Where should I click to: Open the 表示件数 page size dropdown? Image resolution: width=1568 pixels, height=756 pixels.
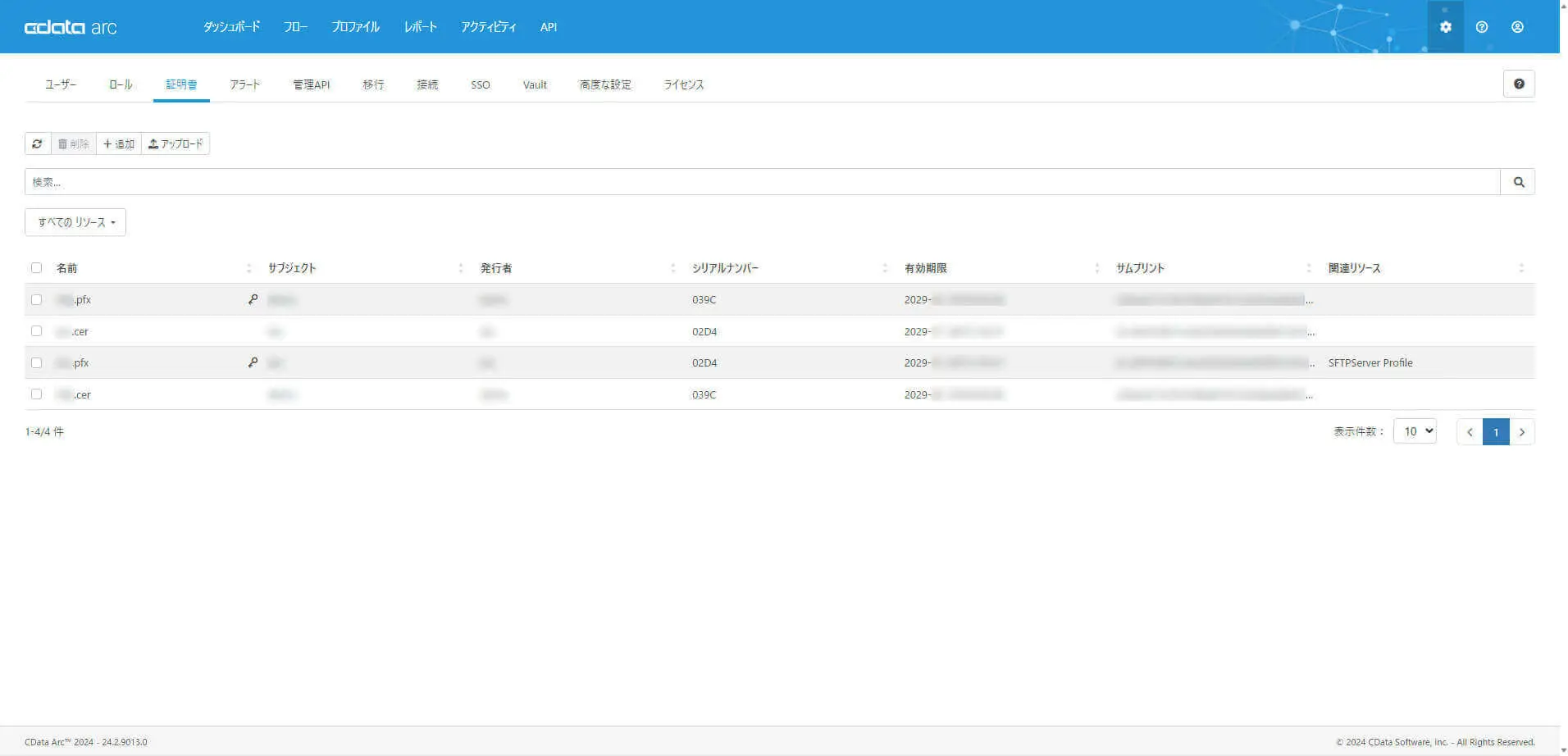click(1415, 431)
